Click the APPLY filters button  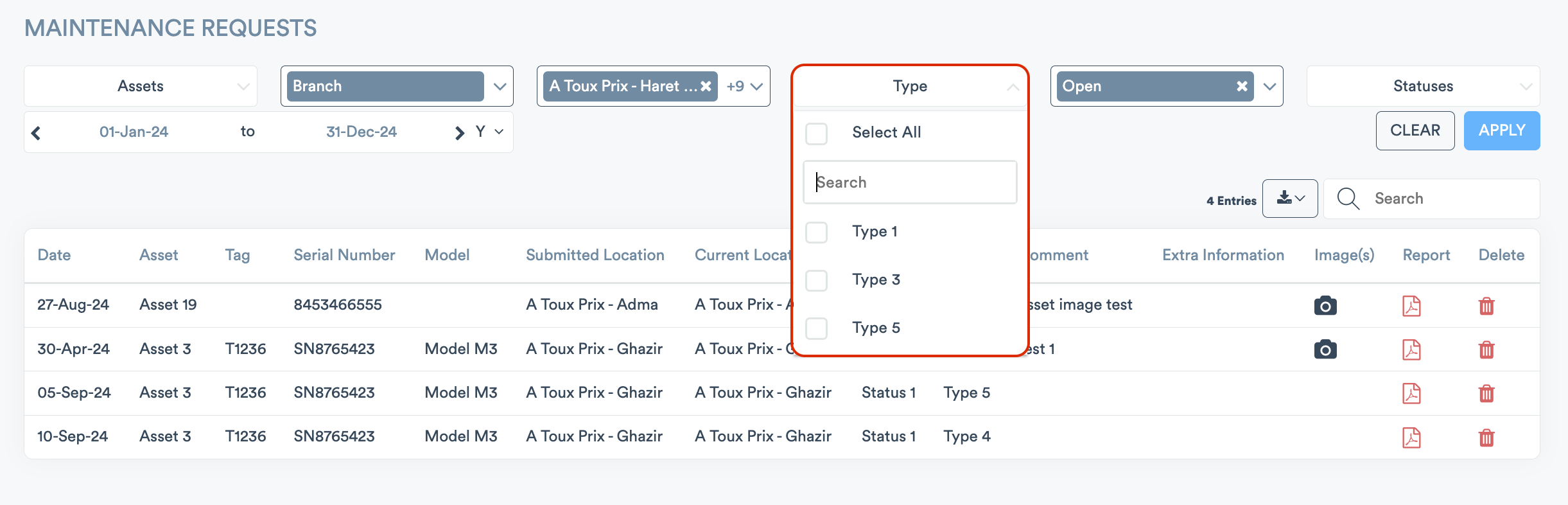pos(1501,130)
